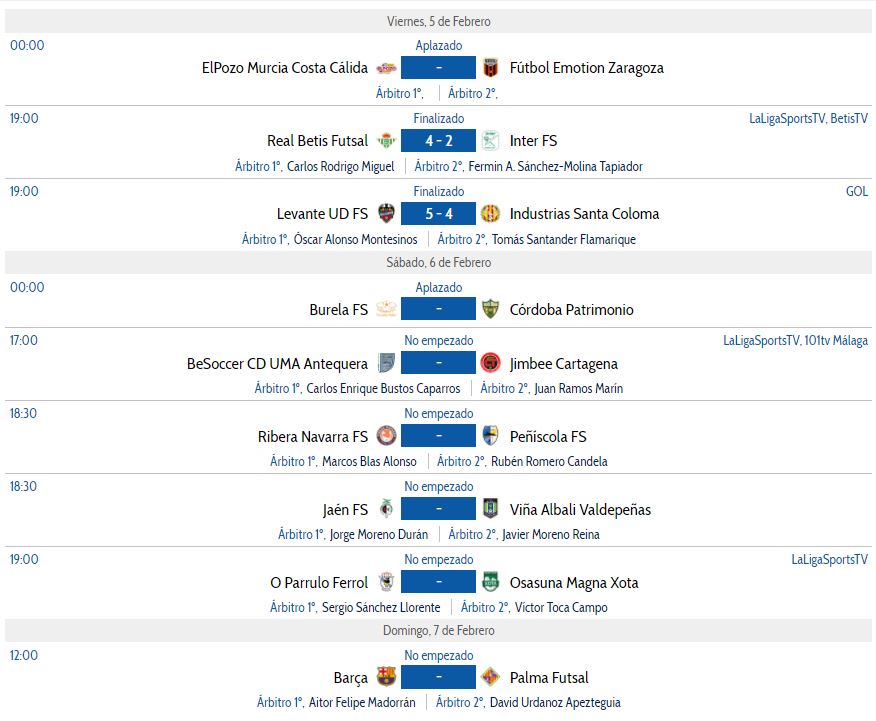Open ElPozo Murcia Costa Cálida team page

coord(284,68)
